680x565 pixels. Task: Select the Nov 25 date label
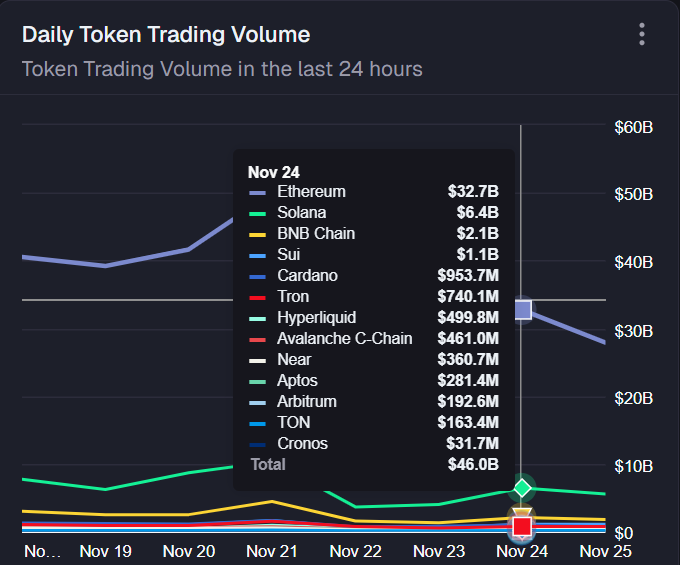[x=606, y=551]
